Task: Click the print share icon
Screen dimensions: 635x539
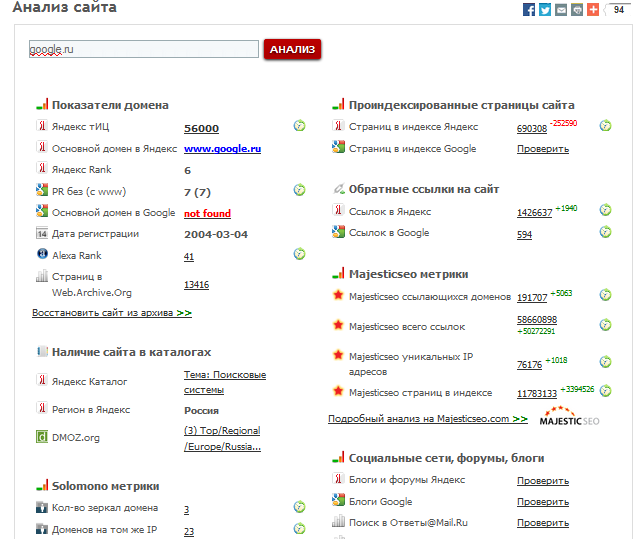Action: pos(577,9)
